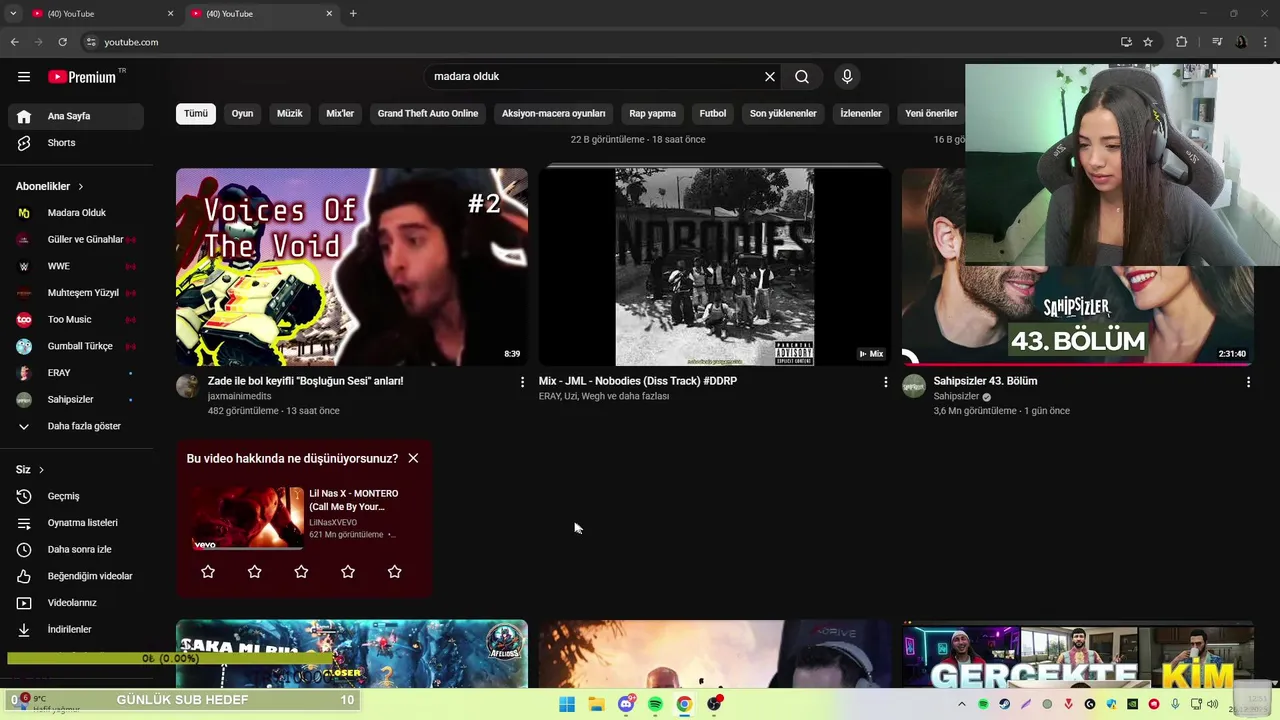Go to Ana Sayfa in sidebar
This screenshot has width=1280, height=720.
76,116
